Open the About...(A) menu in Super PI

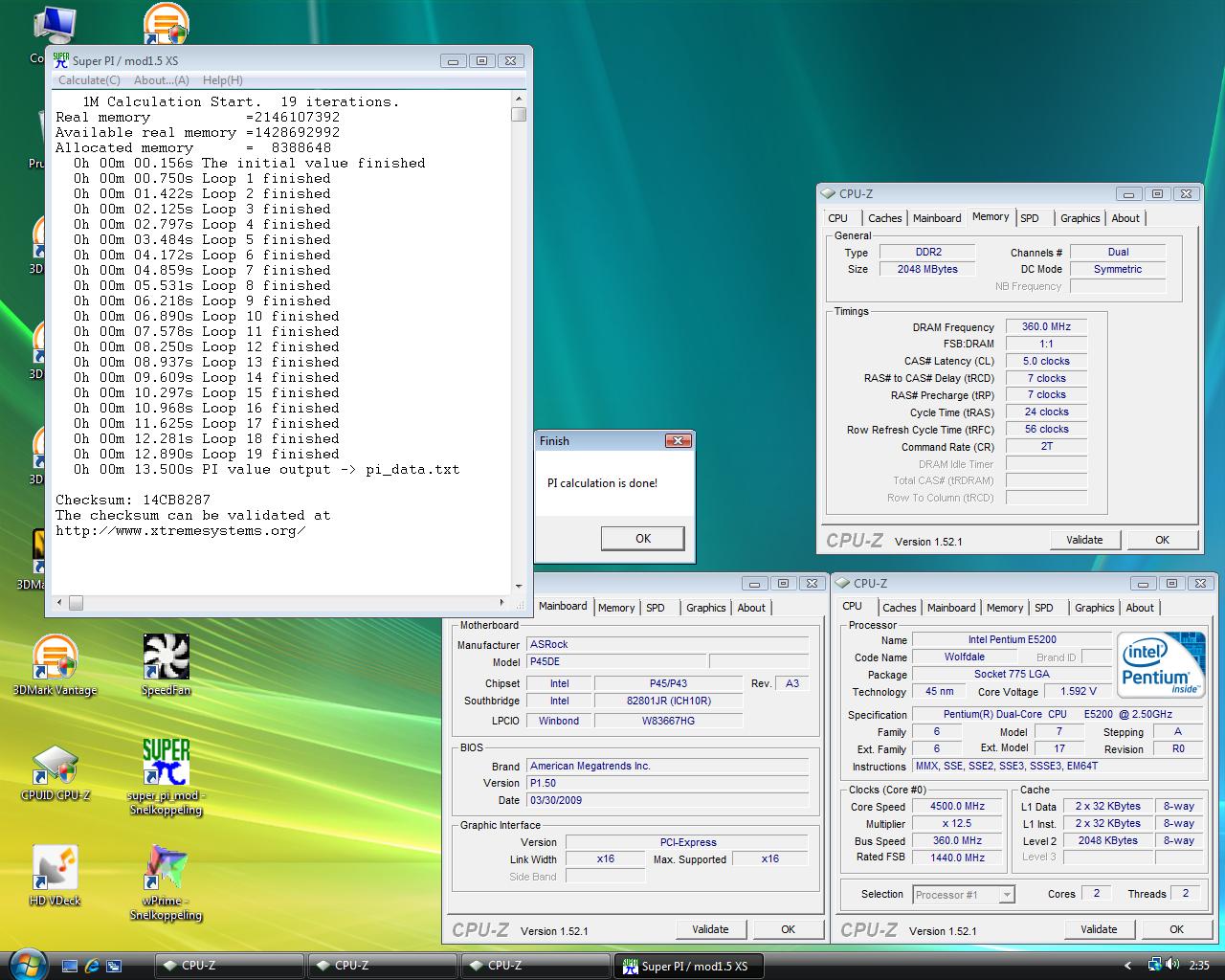[161, 80]
